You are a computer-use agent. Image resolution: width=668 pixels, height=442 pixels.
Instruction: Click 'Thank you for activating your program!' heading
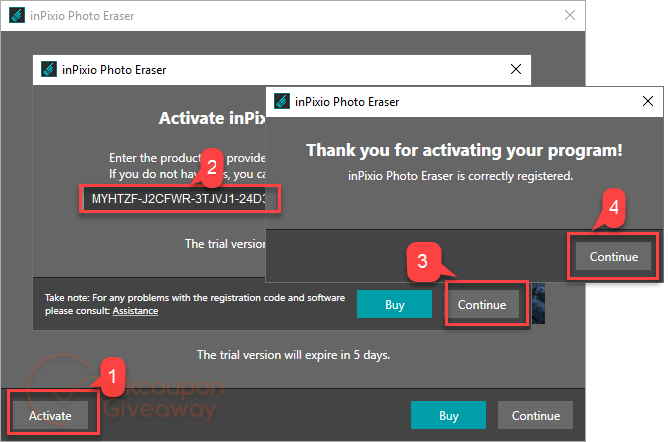pos(464,150)
